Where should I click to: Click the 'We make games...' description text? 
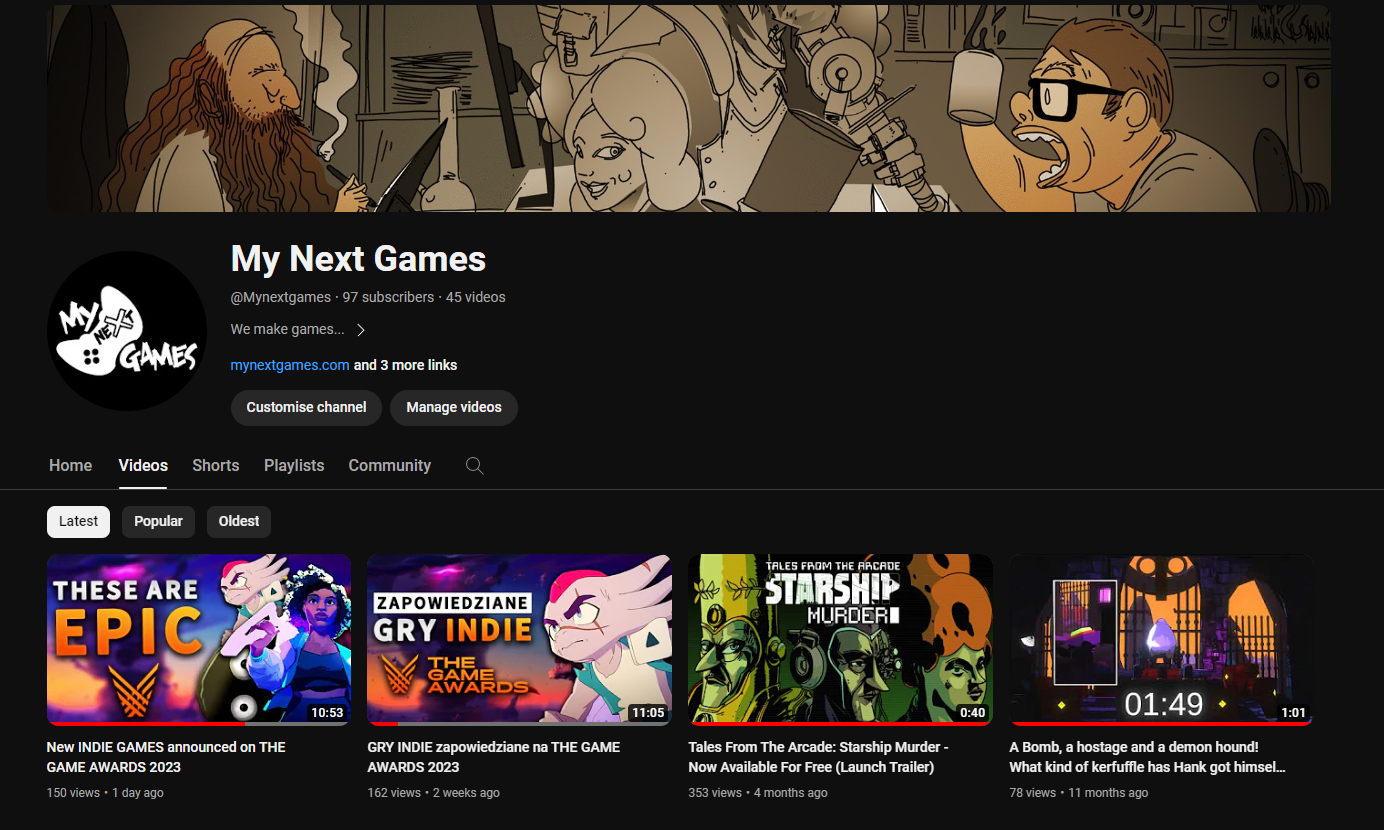point(288,329)
